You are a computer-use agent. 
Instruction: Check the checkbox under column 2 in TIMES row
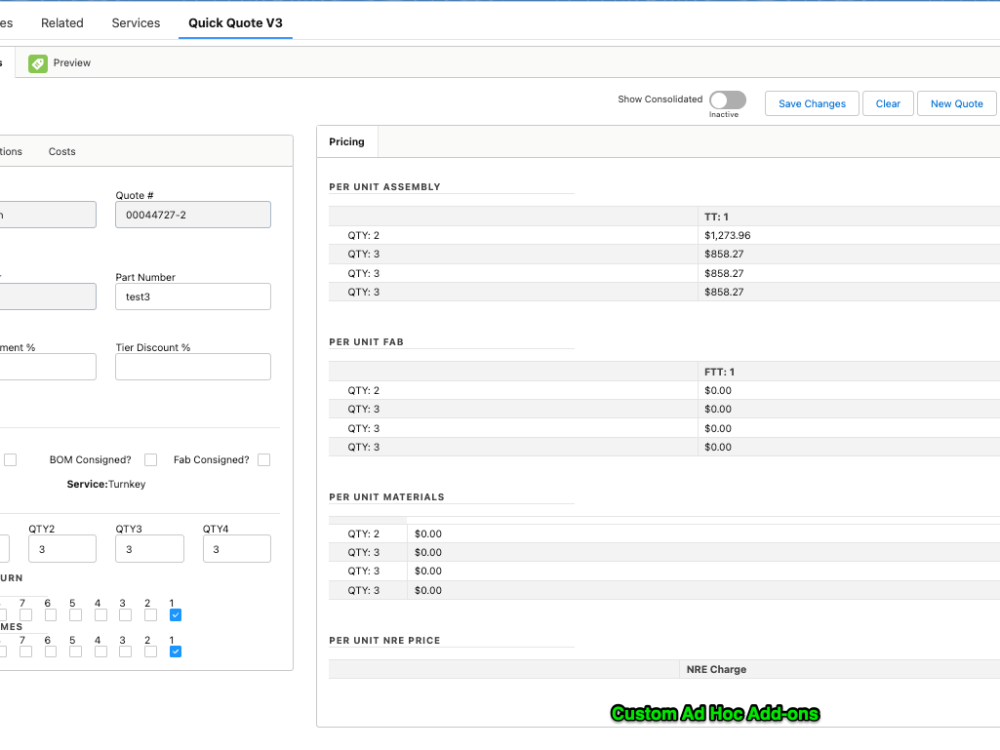point(150,651)
